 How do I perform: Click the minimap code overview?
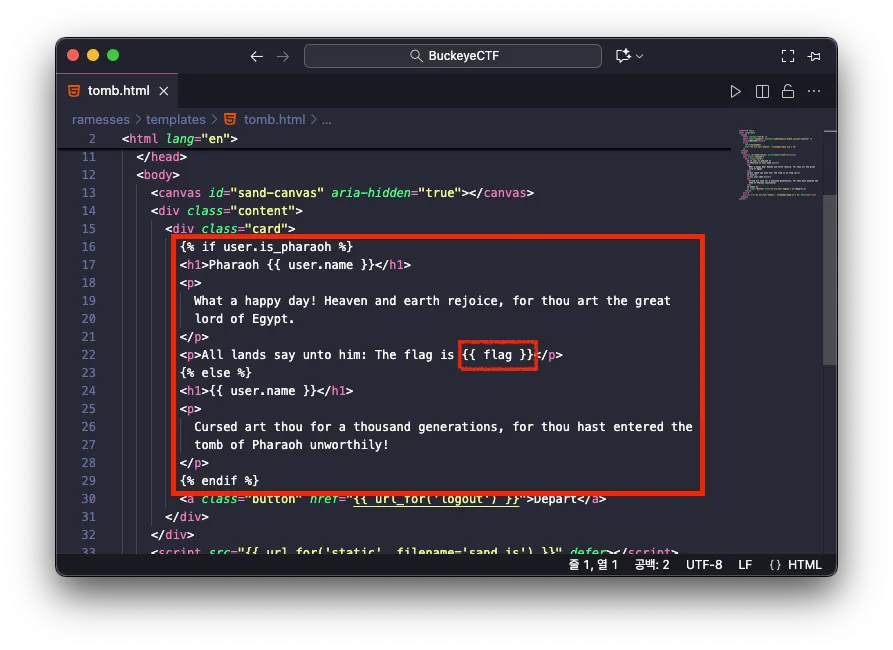coord(778,165)
